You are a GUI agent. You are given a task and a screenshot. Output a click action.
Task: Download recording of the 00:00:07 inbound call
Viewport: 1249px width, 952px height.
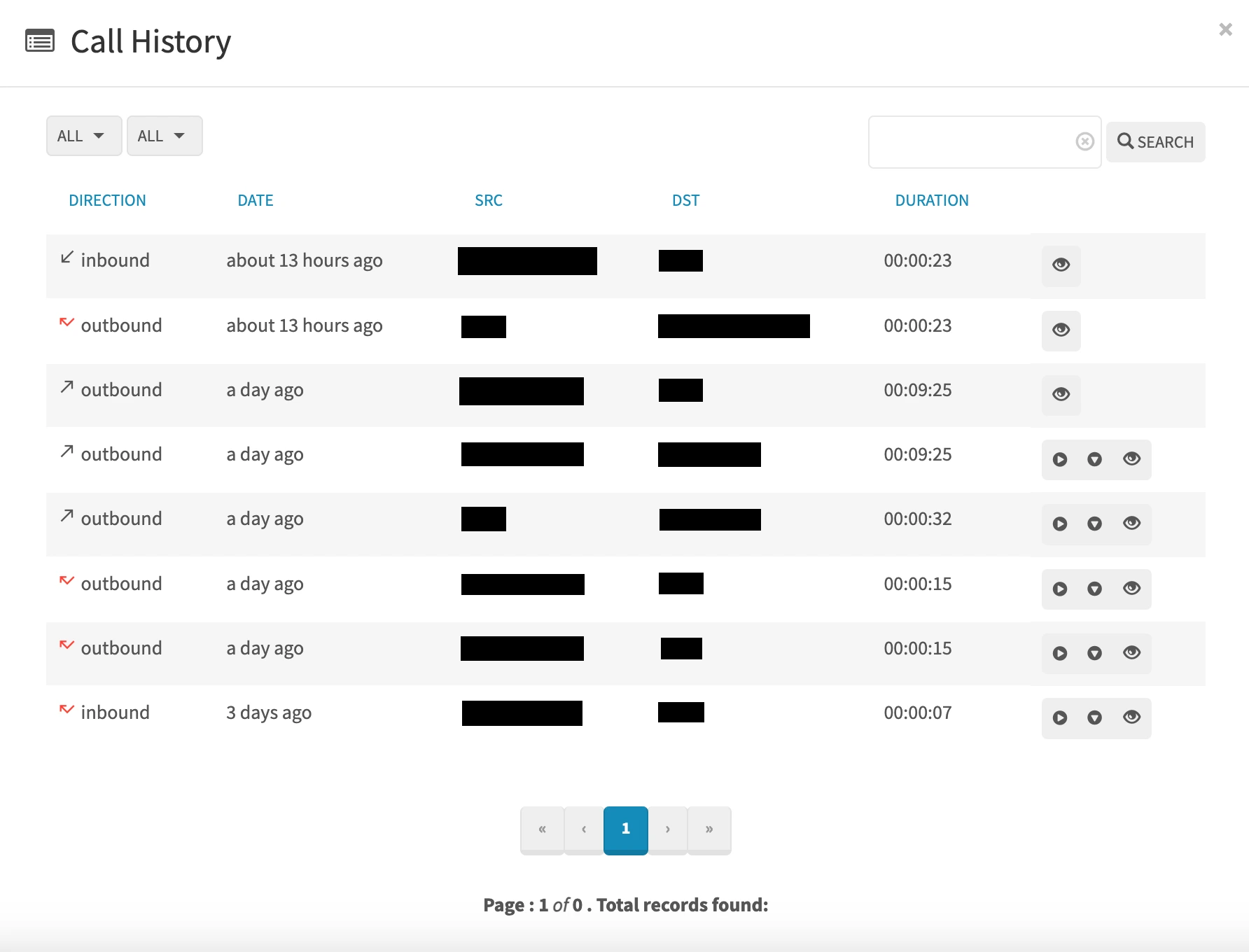coord(1094,717)
